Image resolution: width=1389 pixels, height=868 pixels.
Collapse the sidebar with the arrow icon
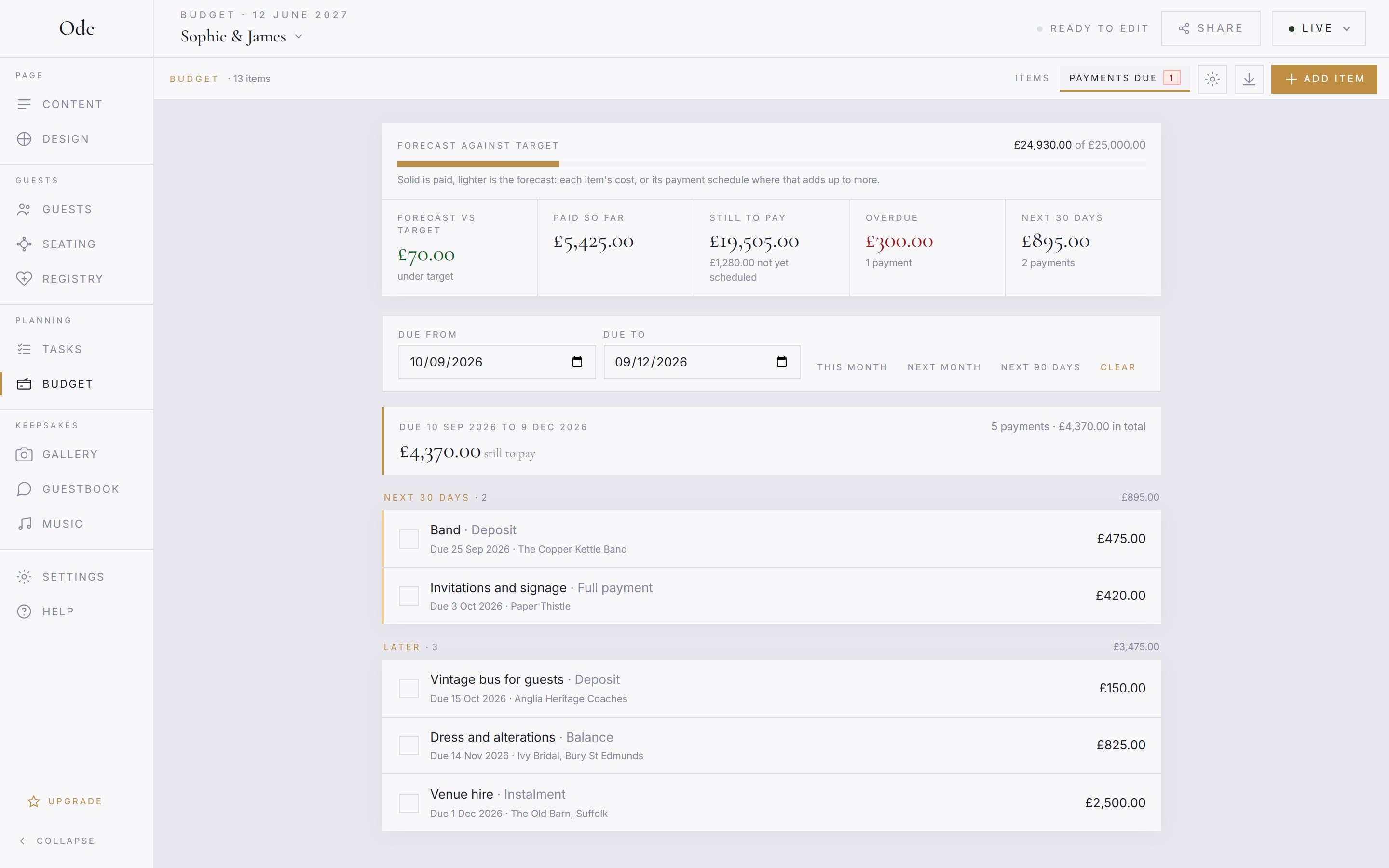coord(22,841)
